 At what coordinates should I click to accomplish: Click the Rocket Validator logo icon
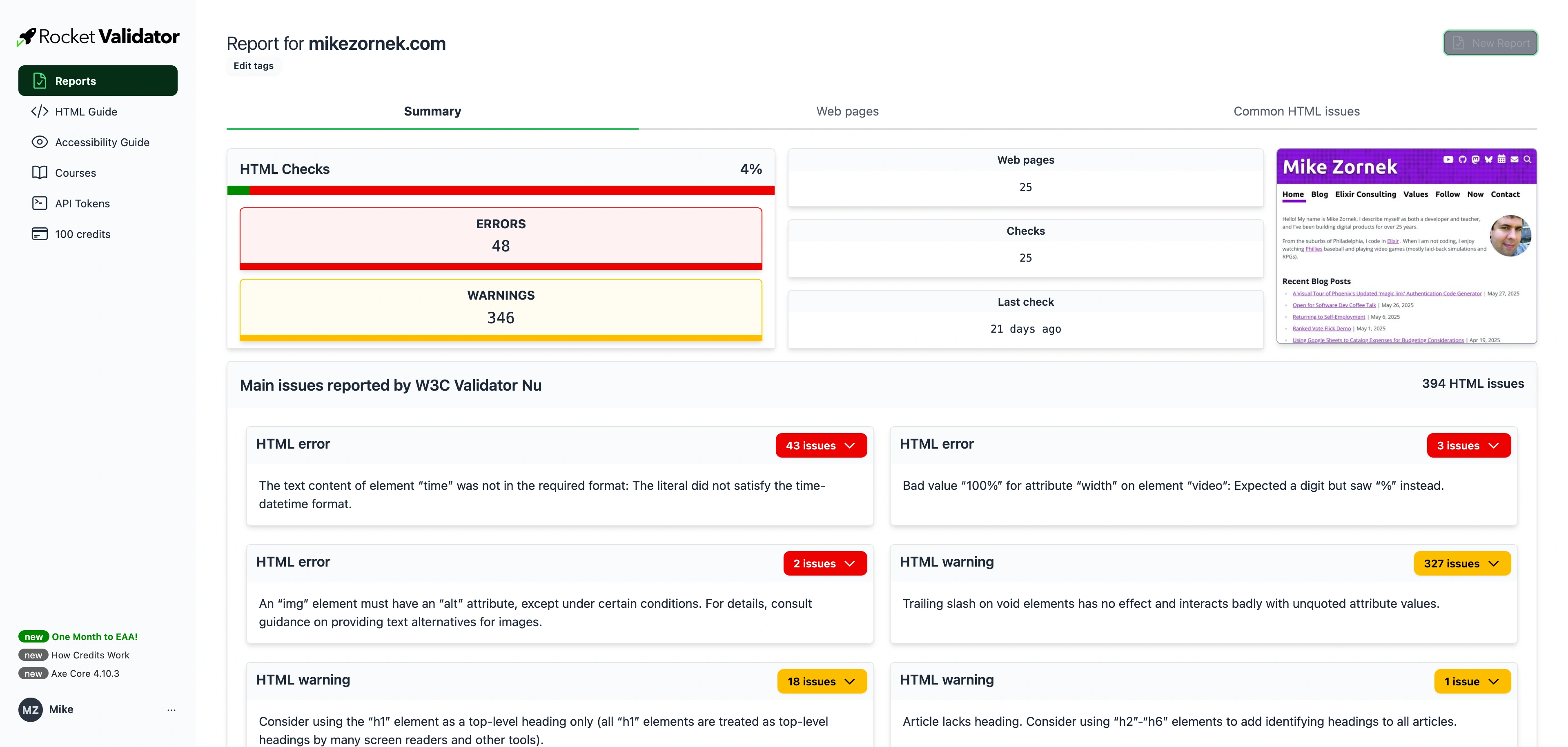pos(27,36)
